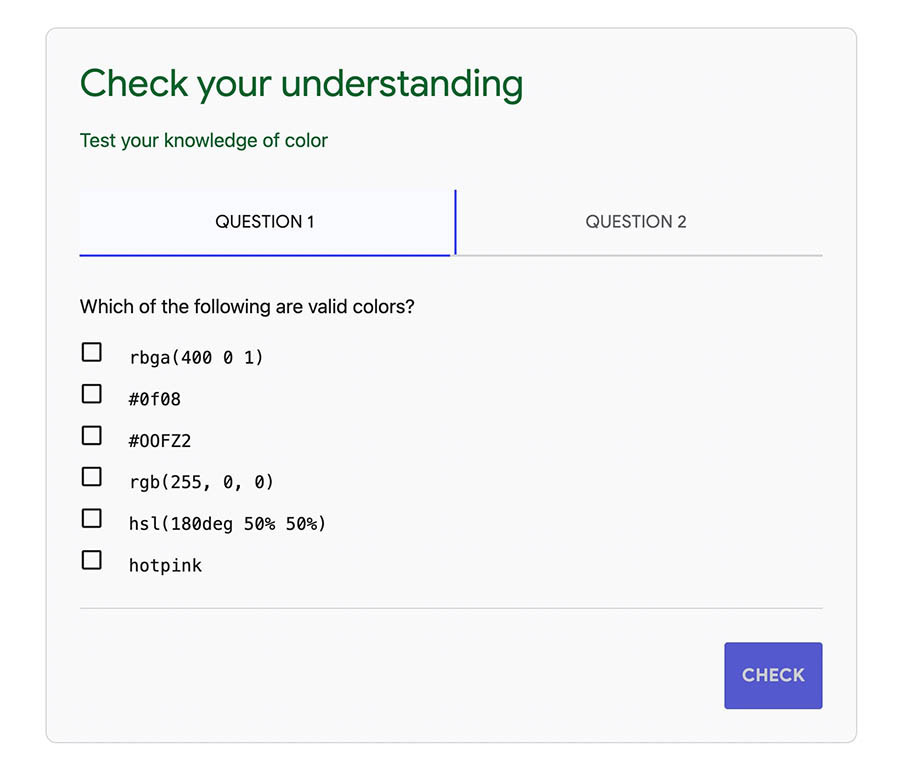This screenshot has width=900, height=769.
Task: Check the box beside #OOFZ2
Action: pos(92,436)
